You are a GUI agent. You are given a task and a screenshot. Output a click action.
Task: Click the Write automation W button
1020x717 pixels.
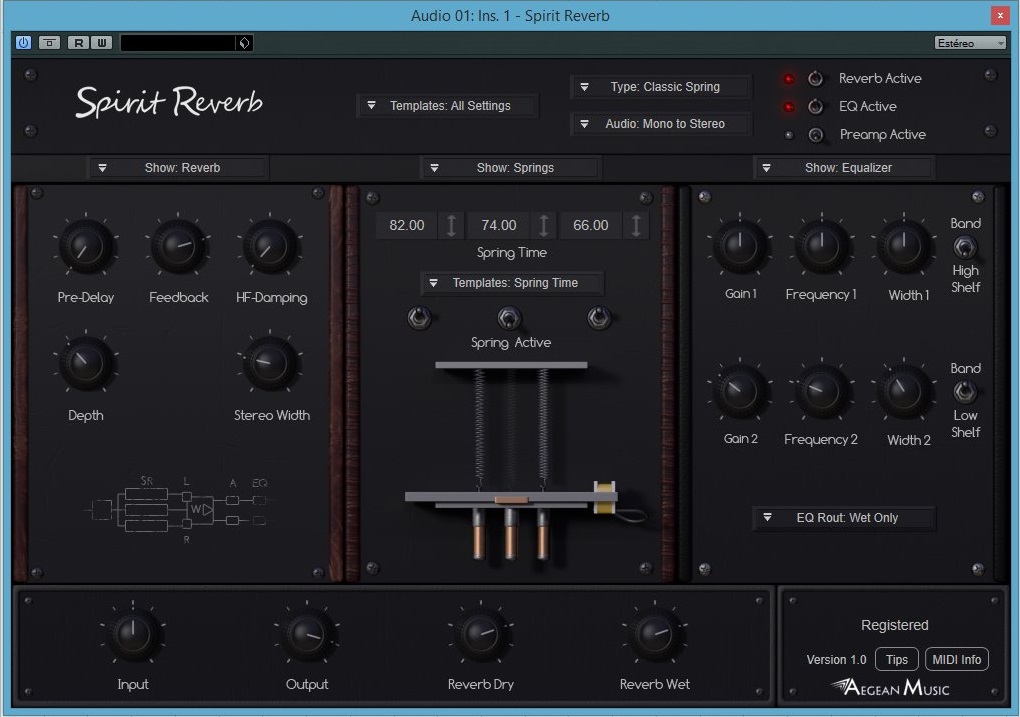[x=102, y=43]
